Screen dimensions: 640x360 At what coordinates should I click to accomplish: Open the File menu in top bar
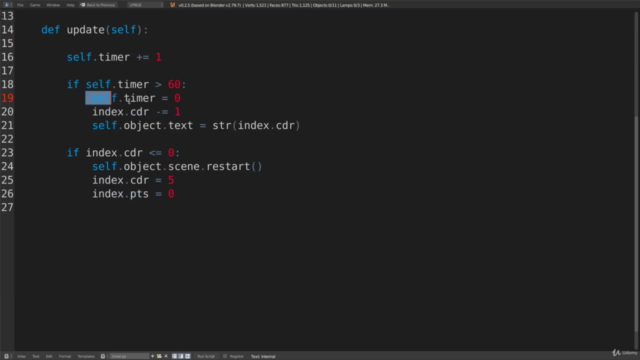coord(20,5)
